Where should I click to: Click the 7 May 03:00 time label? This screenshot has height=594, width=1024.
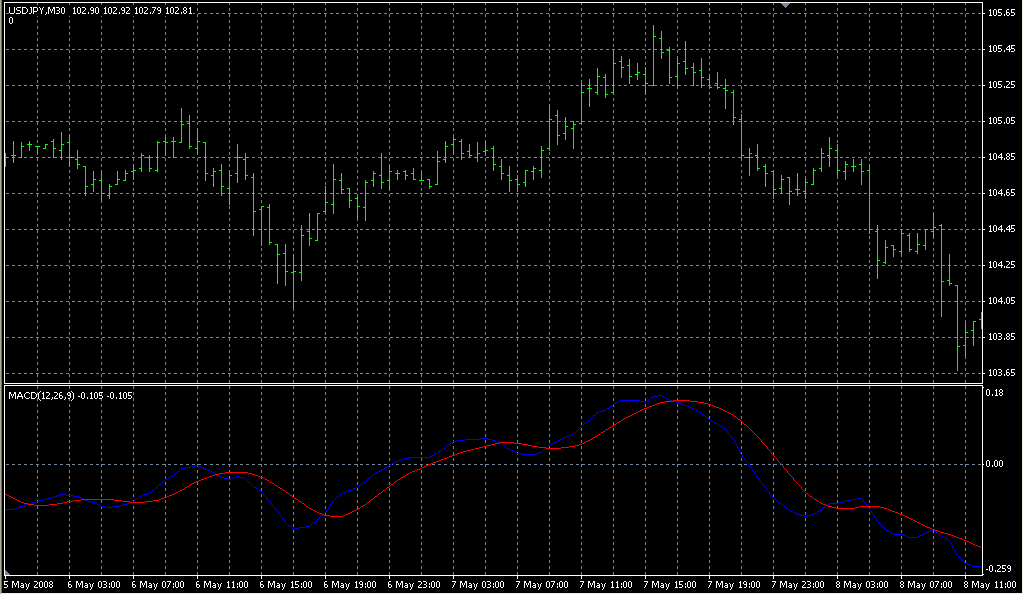[x=478, y=584]
